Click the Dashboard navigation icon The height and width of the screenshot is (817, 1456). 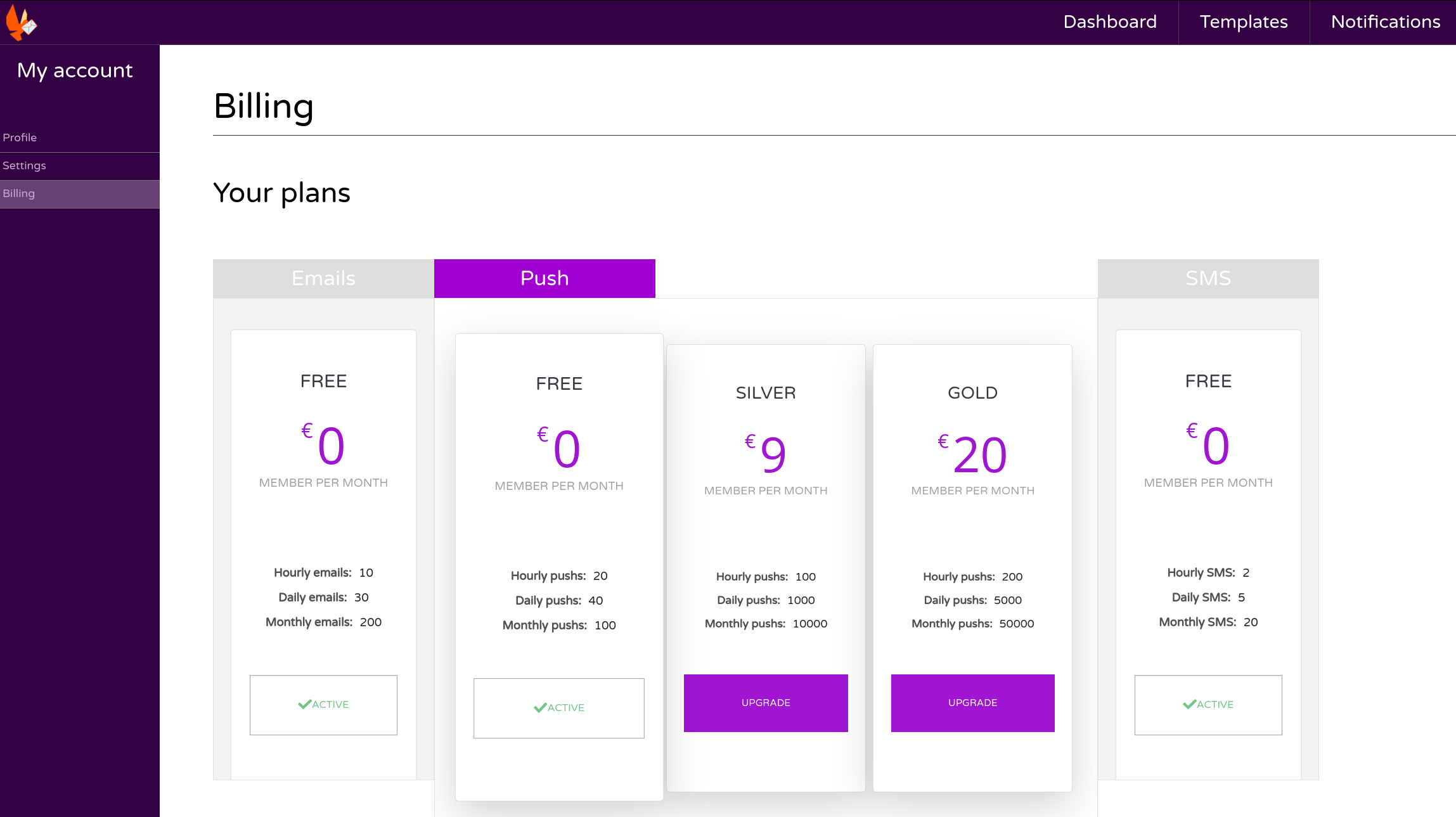1110,22
